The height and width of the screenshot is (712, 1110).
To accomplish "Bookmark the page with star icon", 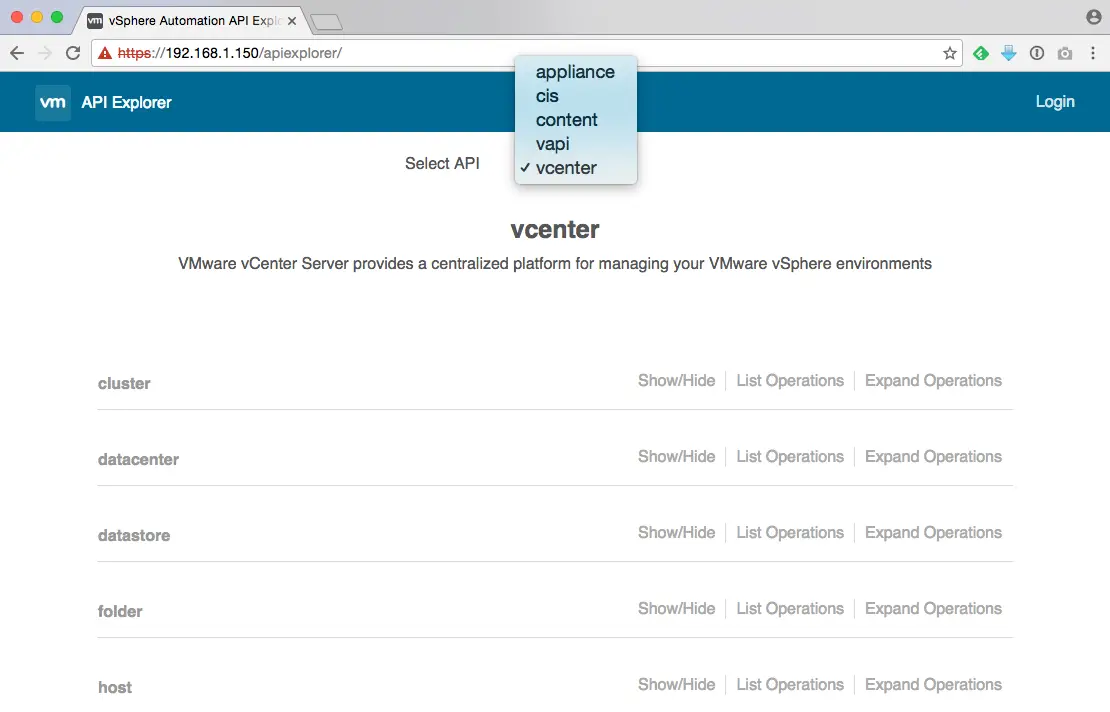I will click(949, 53).
